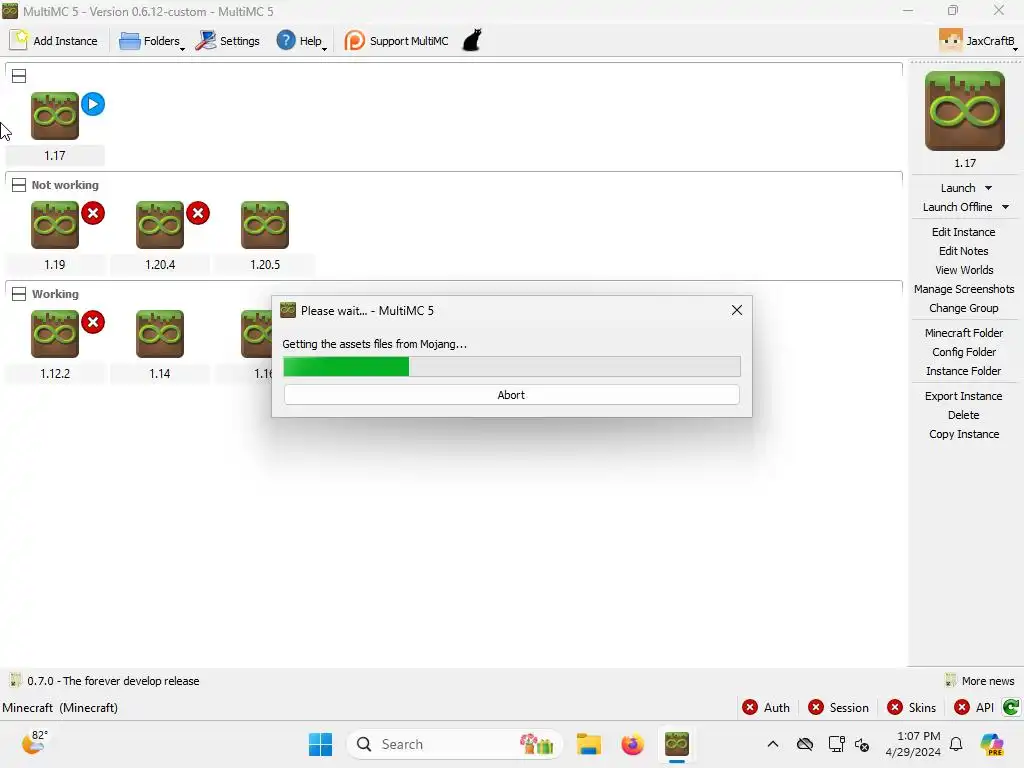The image size is (1024, 768).
Task: Select the 1.12.2 instance
Action: (55, 345)
